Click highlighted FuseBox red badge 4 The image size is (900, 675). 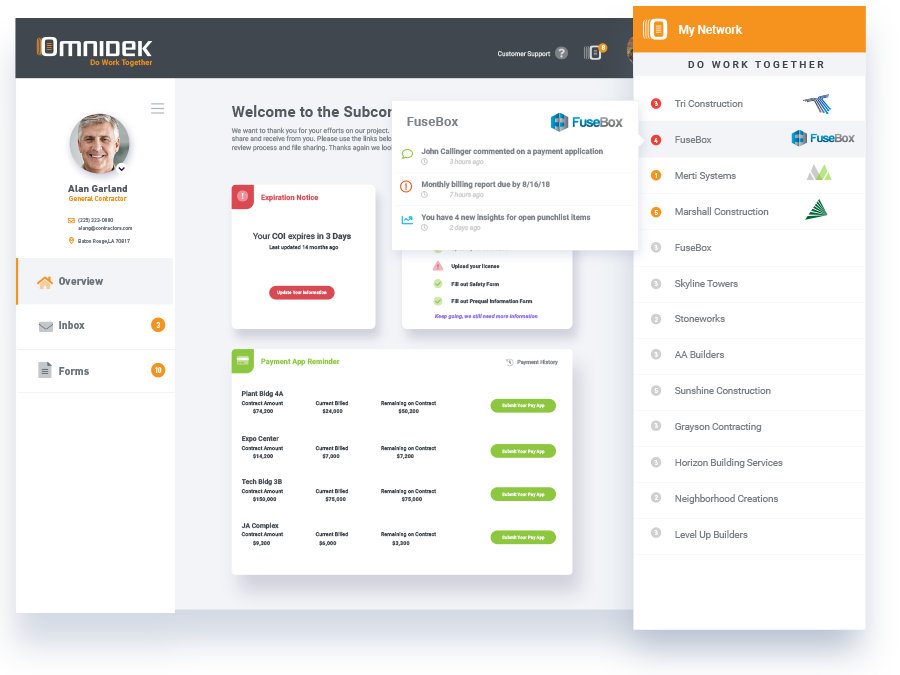pyautogui.click(x=656, y=140)
